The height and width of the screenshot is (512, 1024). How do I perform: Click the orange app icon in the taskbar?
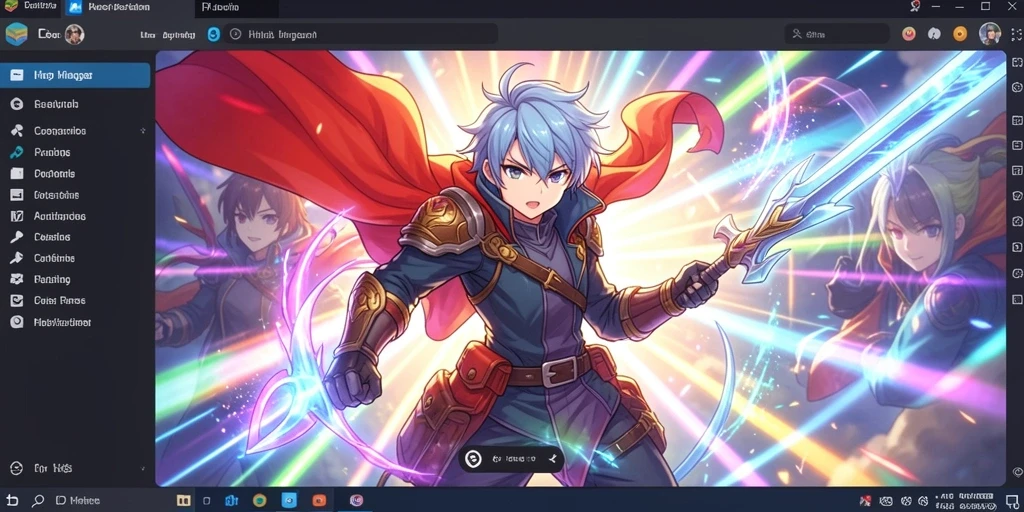click(319, 501)
